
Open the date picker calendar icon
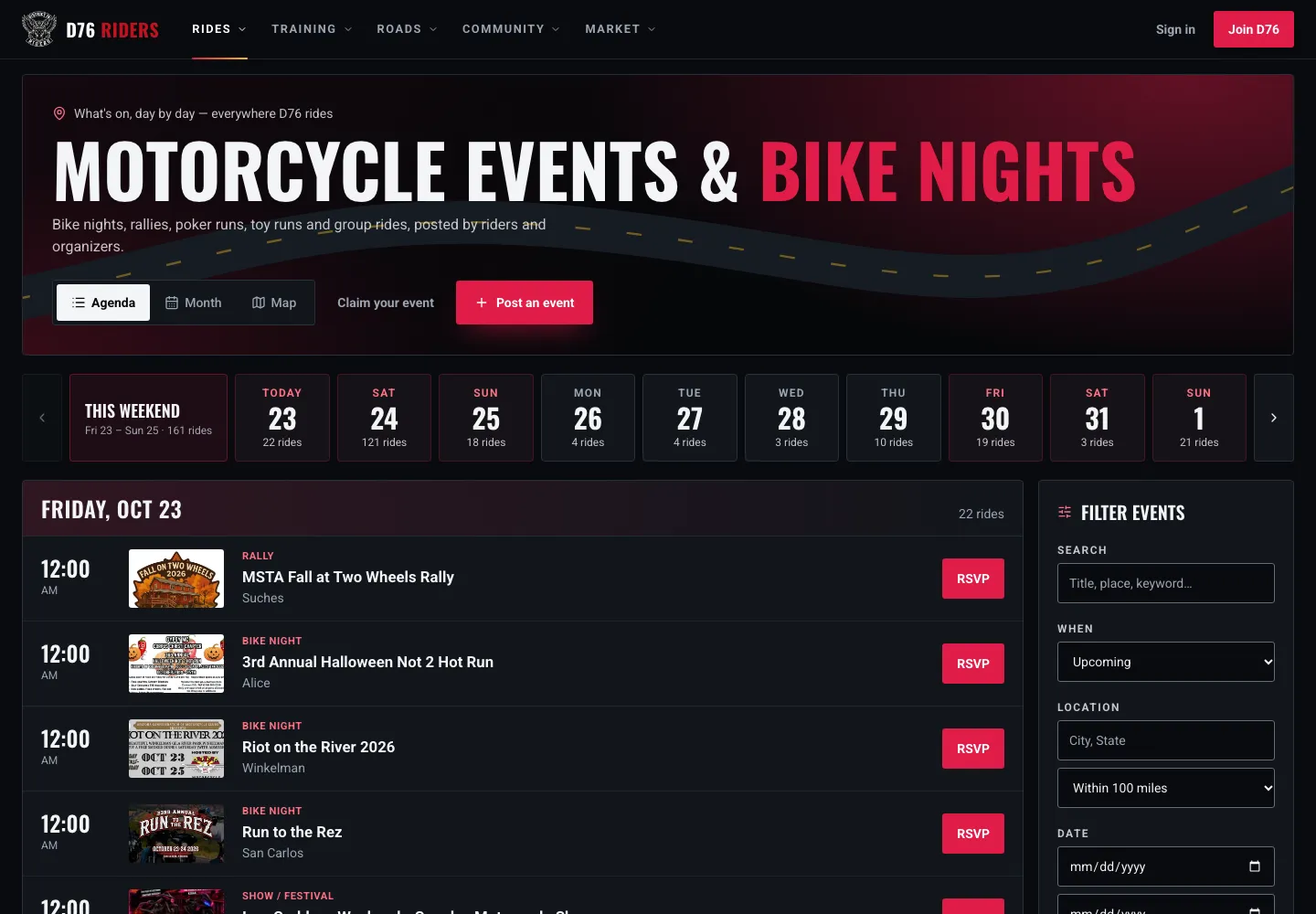[x=1255, y=866]
